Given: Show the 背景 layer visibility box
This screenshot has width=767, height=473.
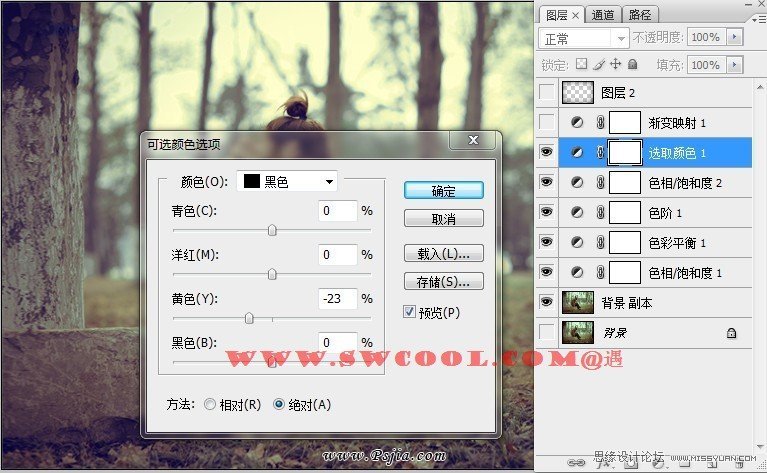Looking at the screenshot, I should [546, 332].
